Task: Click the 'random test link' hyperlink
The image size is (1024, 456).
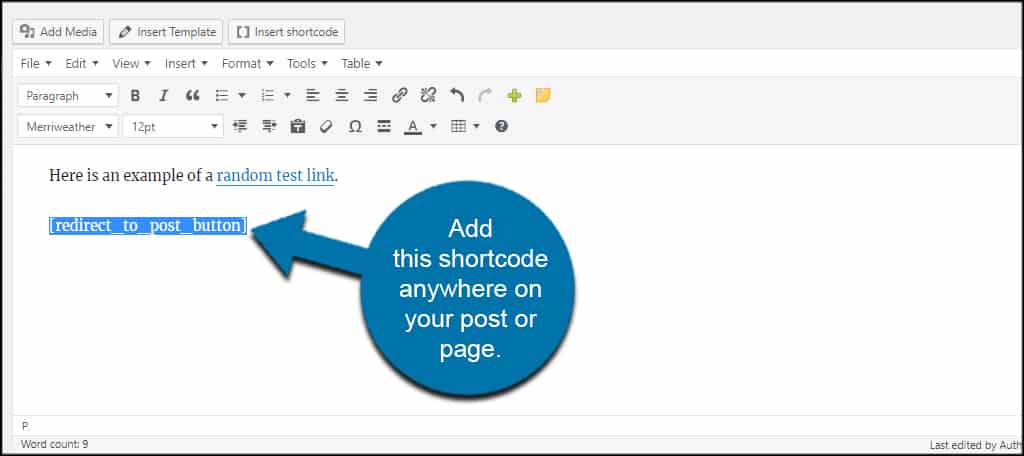Action: [275, 175]
